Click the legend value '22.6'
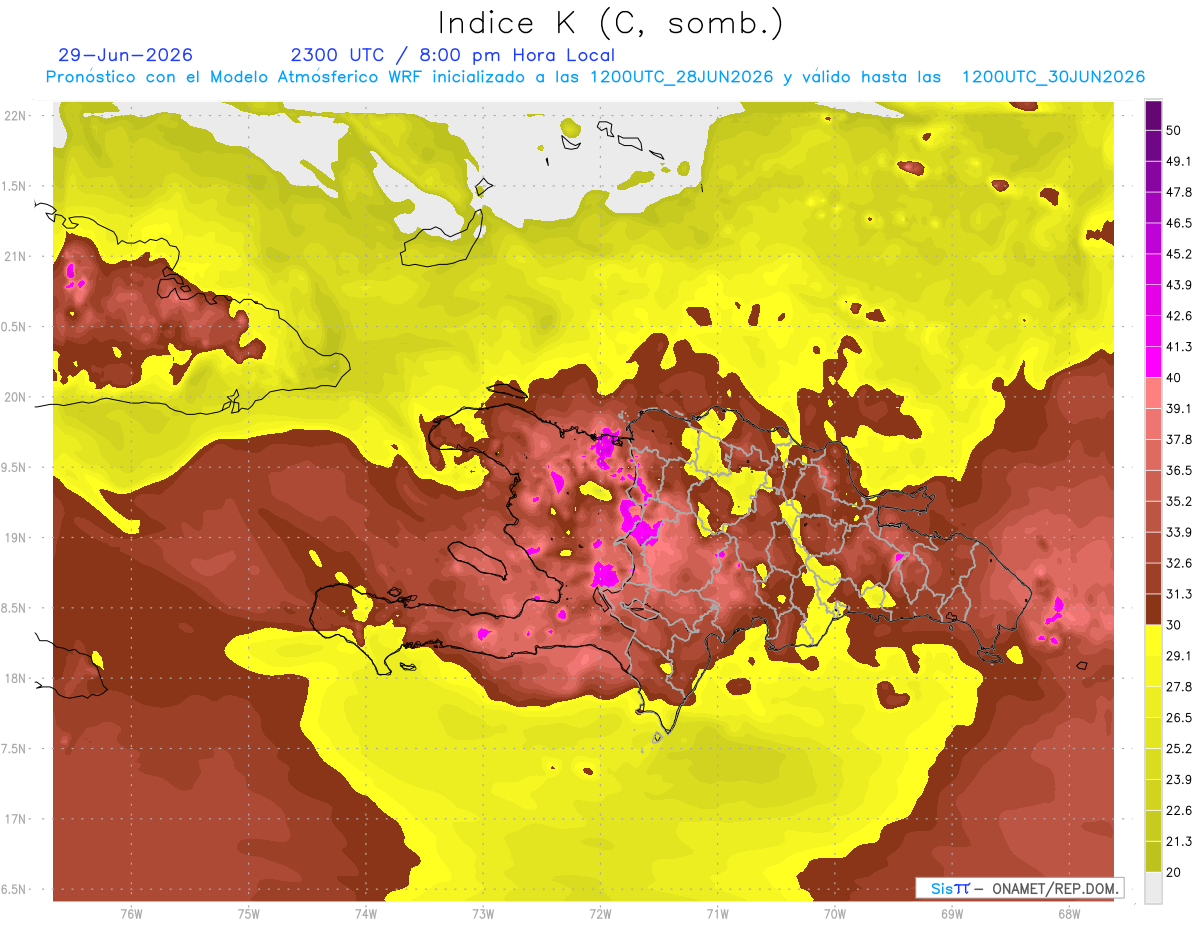1200x927 pixels. (1179, 810)
